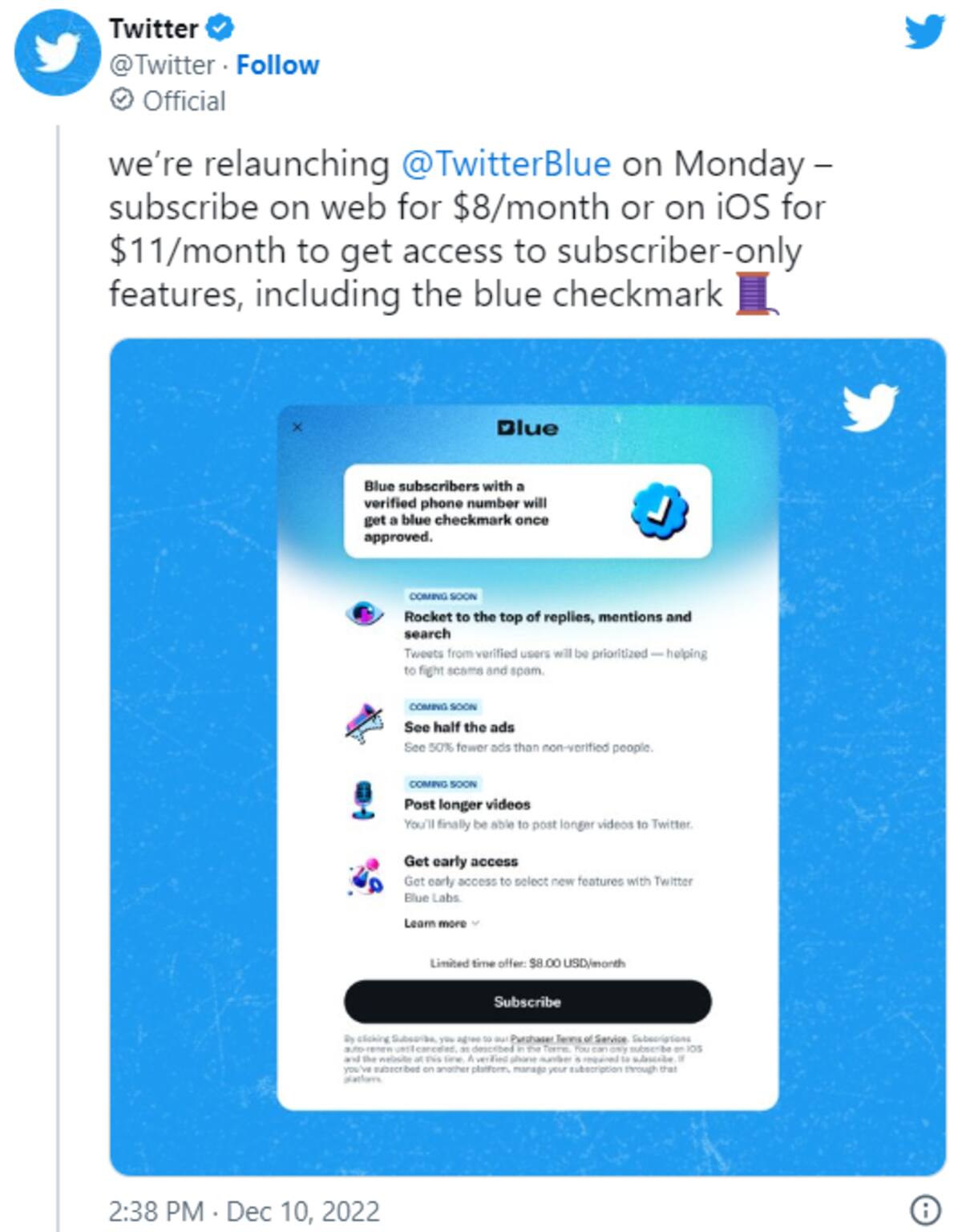Screen dimensions: 962x1232
Task: Click the Twitter profile avatar
Action: (x=57, y=53)
